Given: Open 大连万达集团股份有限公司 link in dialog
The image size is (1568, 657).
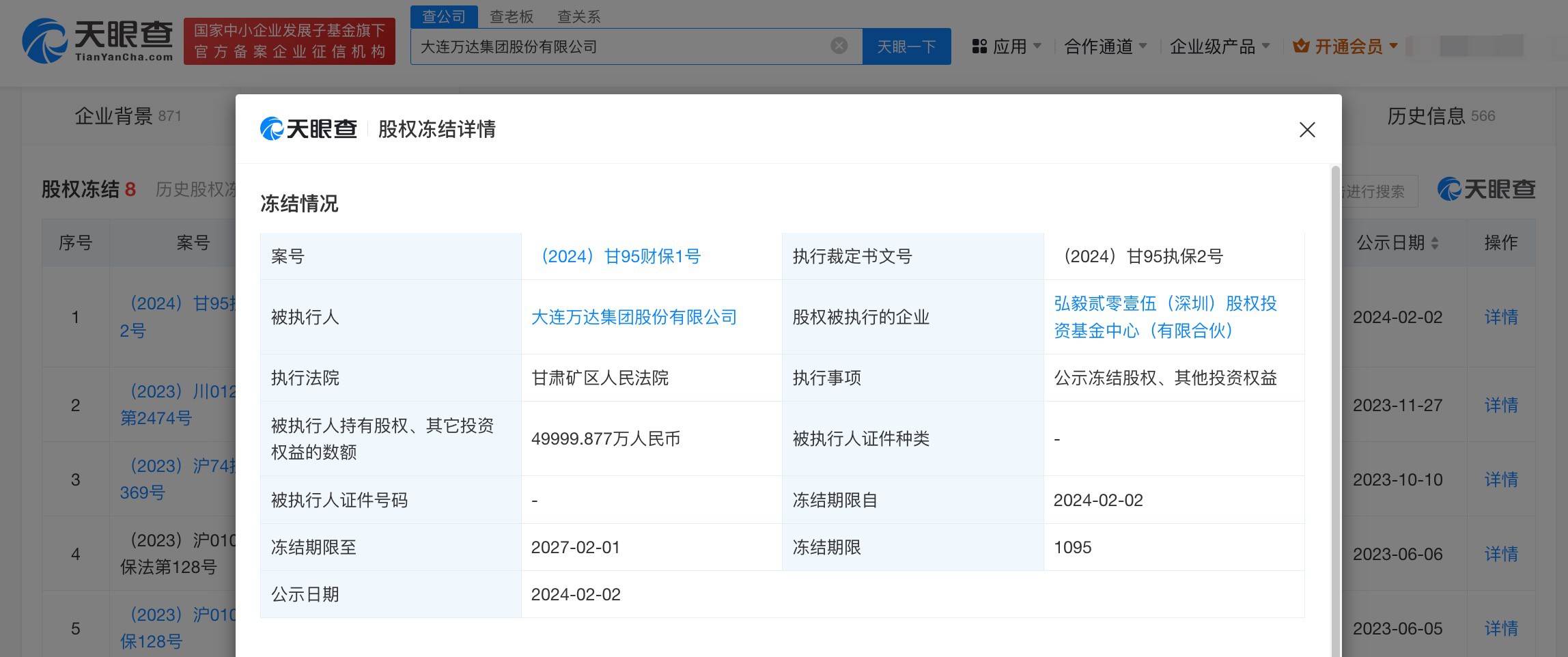Looking at the screenshot, I should (x=634, y=318).
